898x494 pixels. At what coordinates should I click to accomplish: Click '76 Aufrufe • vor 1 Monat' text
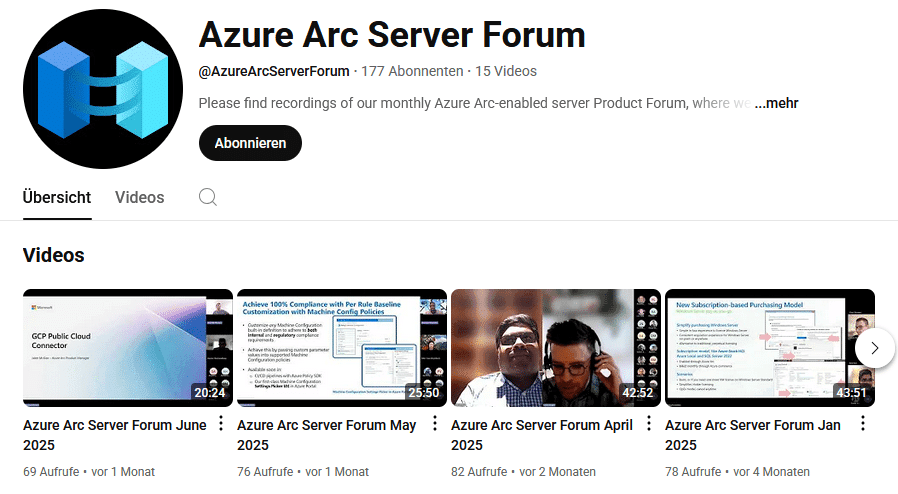(303, 472)
